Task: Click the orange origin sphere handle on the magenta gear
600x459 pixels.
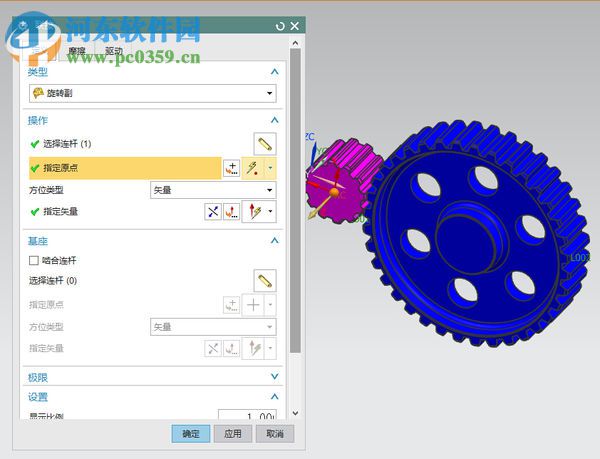Action: tap(334, 193)
